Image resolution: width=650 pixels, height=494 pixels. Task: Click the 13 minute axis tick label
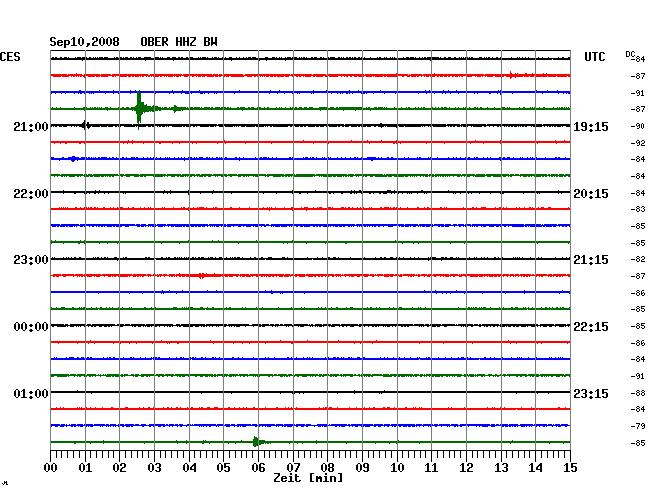pyautogui.click(x=501, y=467)
